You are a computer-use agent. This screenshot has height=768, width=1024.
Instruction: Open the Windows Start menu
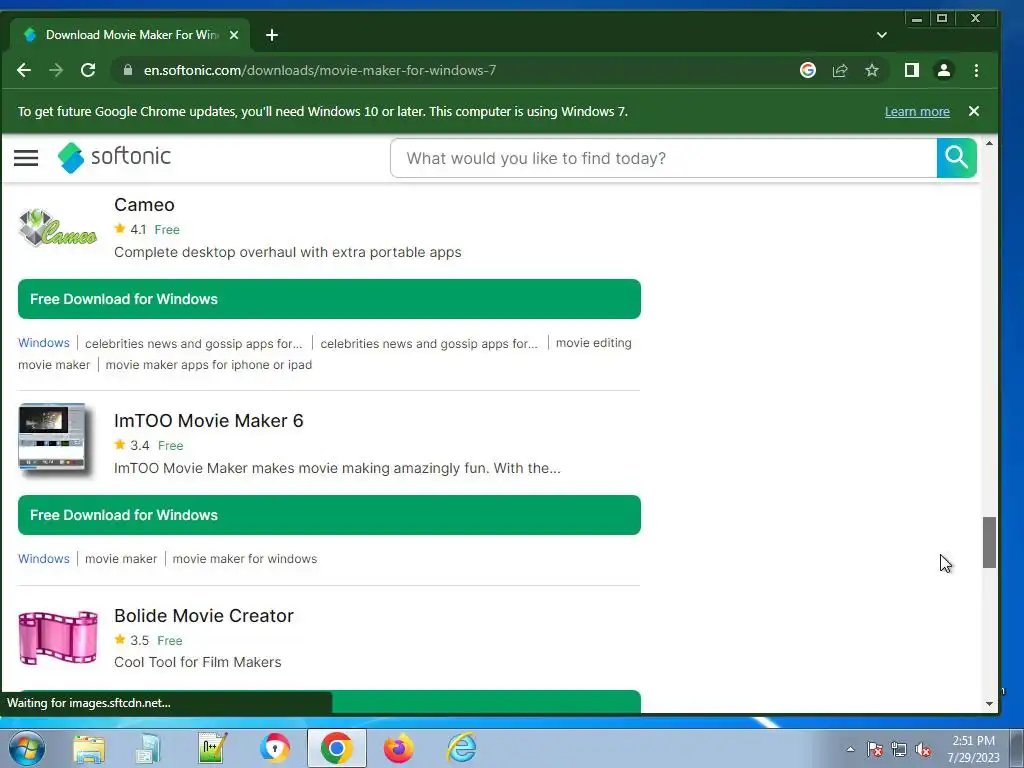click(x=27, y=748)
